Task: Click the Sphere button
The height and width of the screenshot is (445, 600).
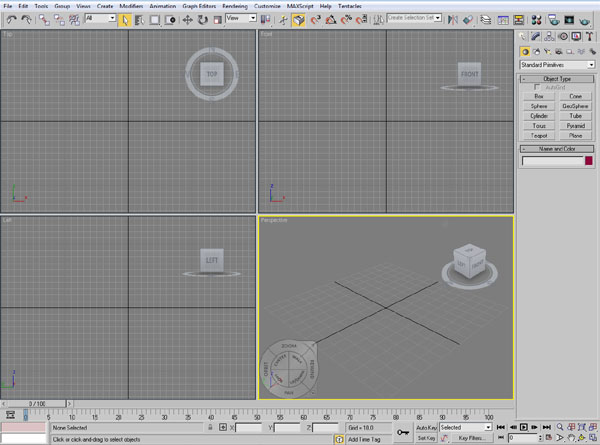Action: tap(539, 106)
